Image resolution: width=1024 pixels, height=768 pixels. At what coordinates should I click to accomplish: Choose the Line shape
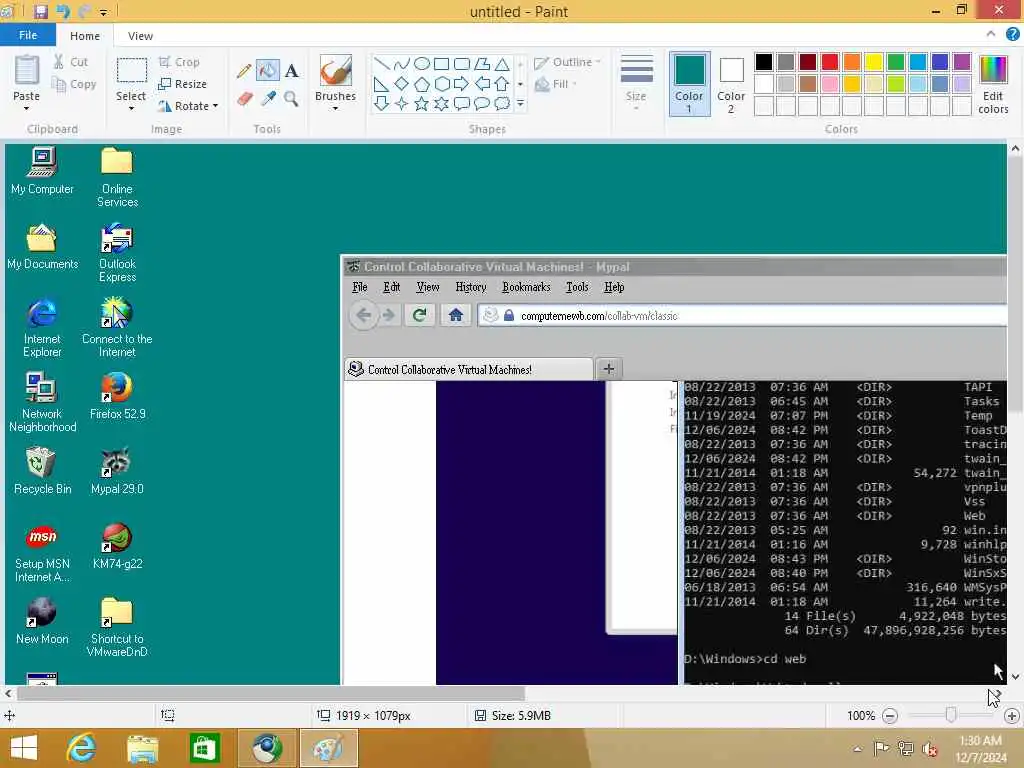[382, 64]
